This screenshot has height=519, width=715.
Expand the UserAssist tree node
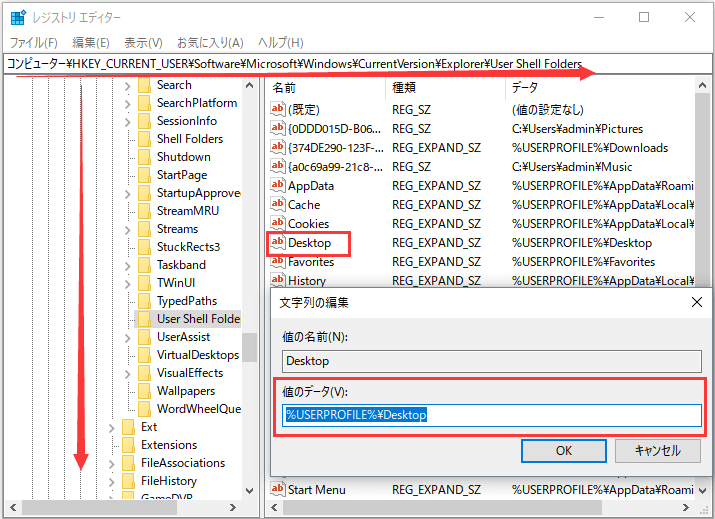pos(127,338)
